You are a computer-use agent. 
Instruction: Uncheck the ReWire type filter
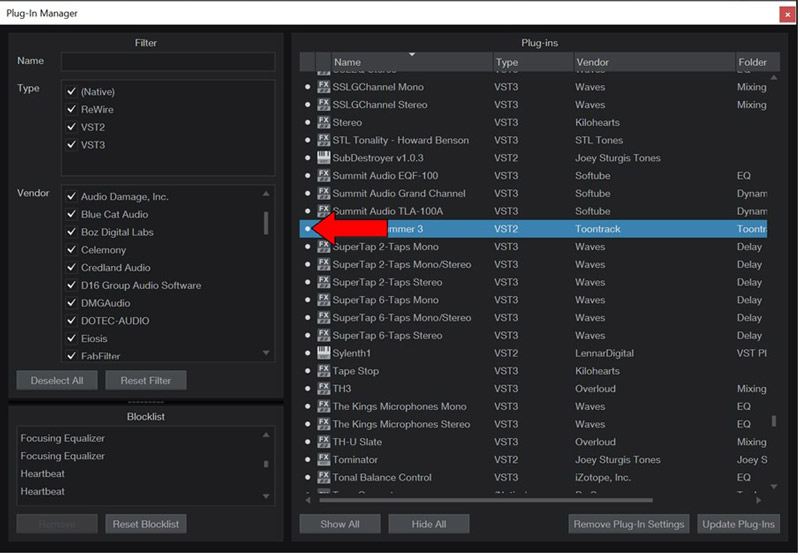pos(71,109)
